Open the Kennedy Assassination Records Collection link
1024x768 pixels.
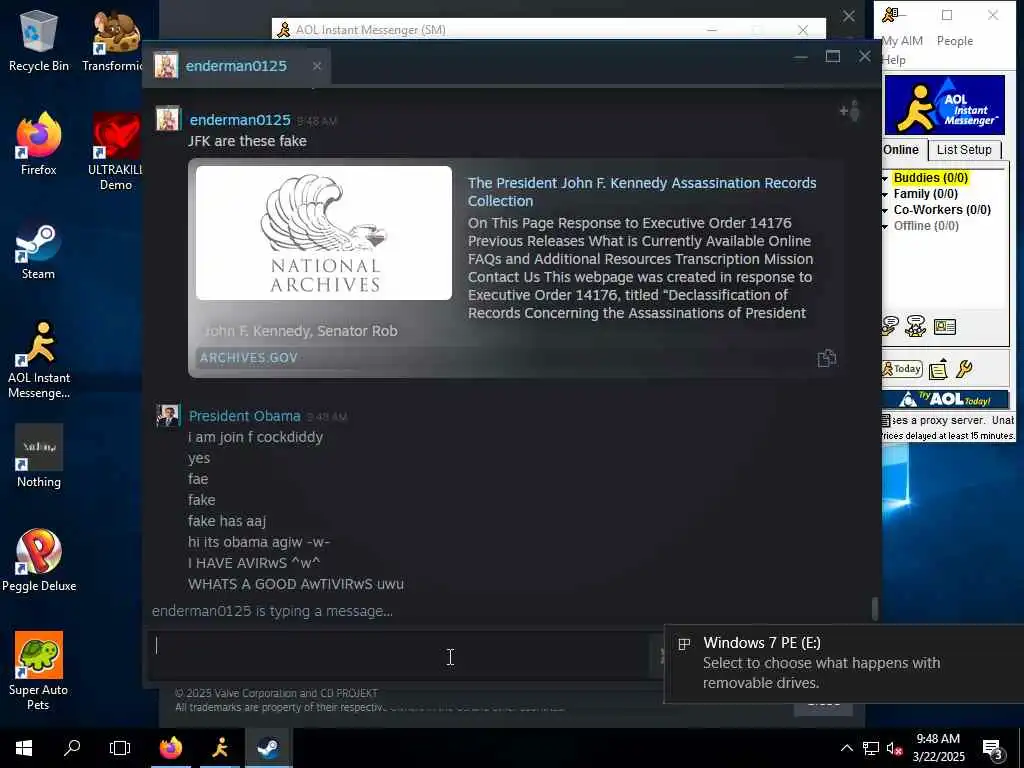coord(642,192)
